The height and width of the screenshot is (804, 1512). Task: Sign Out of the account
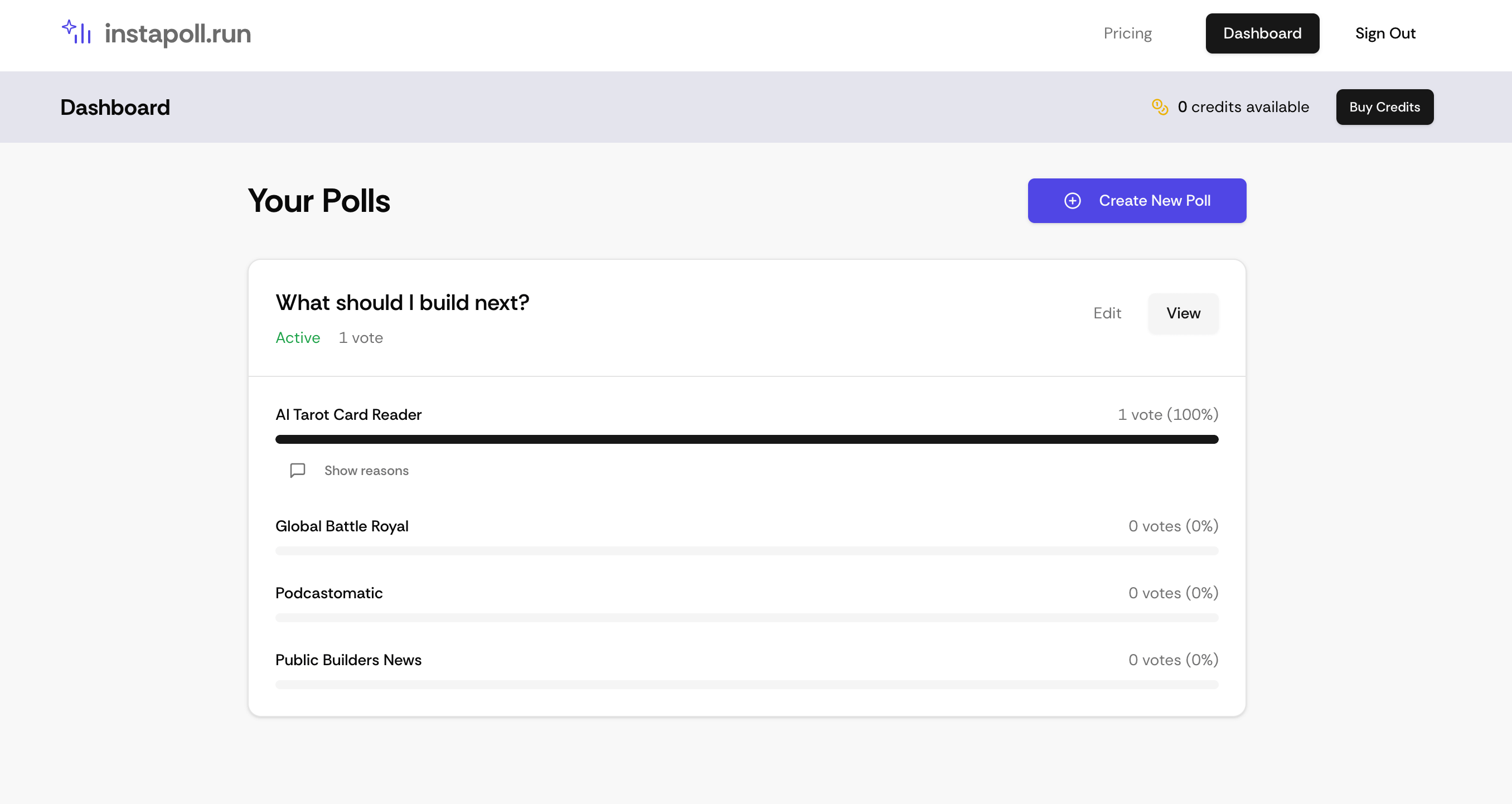(x=1385, y=33)
